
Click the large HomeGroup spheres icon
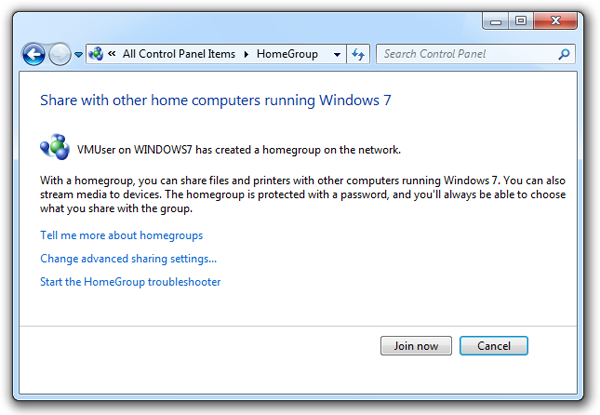(55, 147)
